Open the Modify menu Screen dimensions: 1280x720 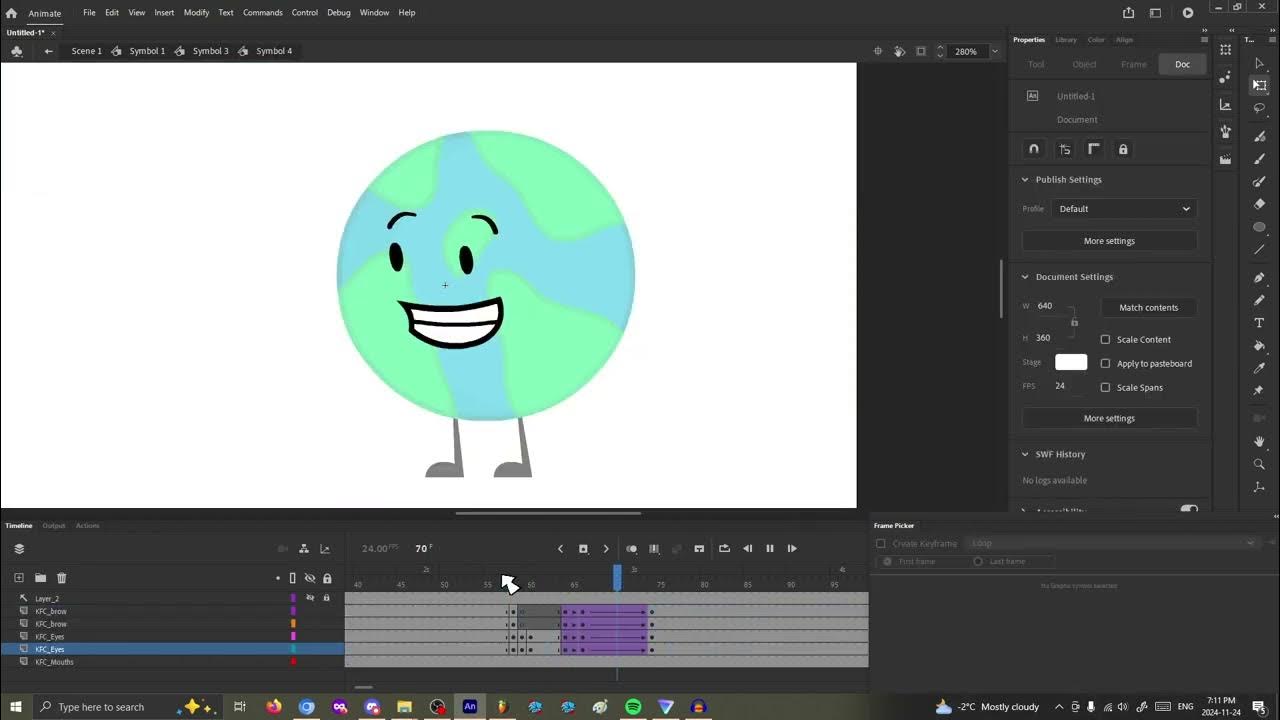click(x=196, y=13)
